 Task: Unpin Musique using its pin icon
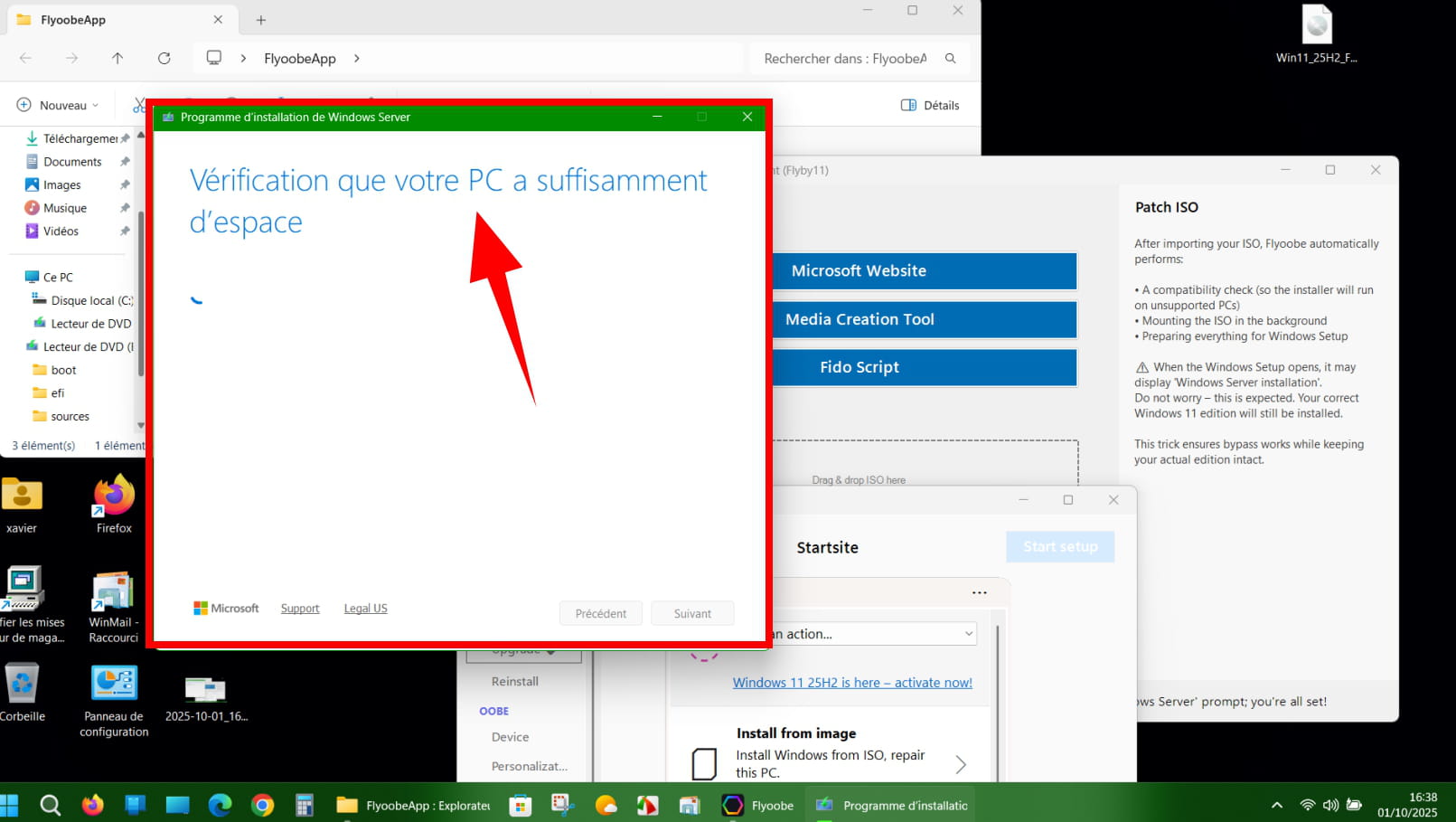(x=125, y=208)
